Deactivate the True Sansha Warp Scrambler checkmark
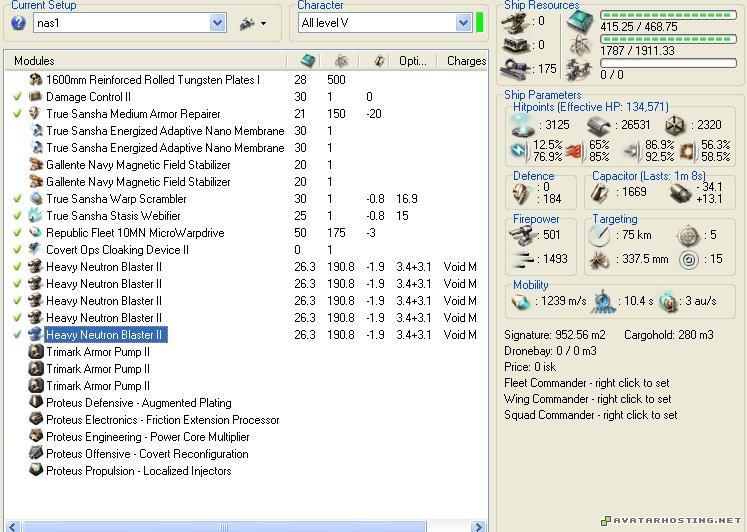Screen dimensions: 747x532 [17, 199]
